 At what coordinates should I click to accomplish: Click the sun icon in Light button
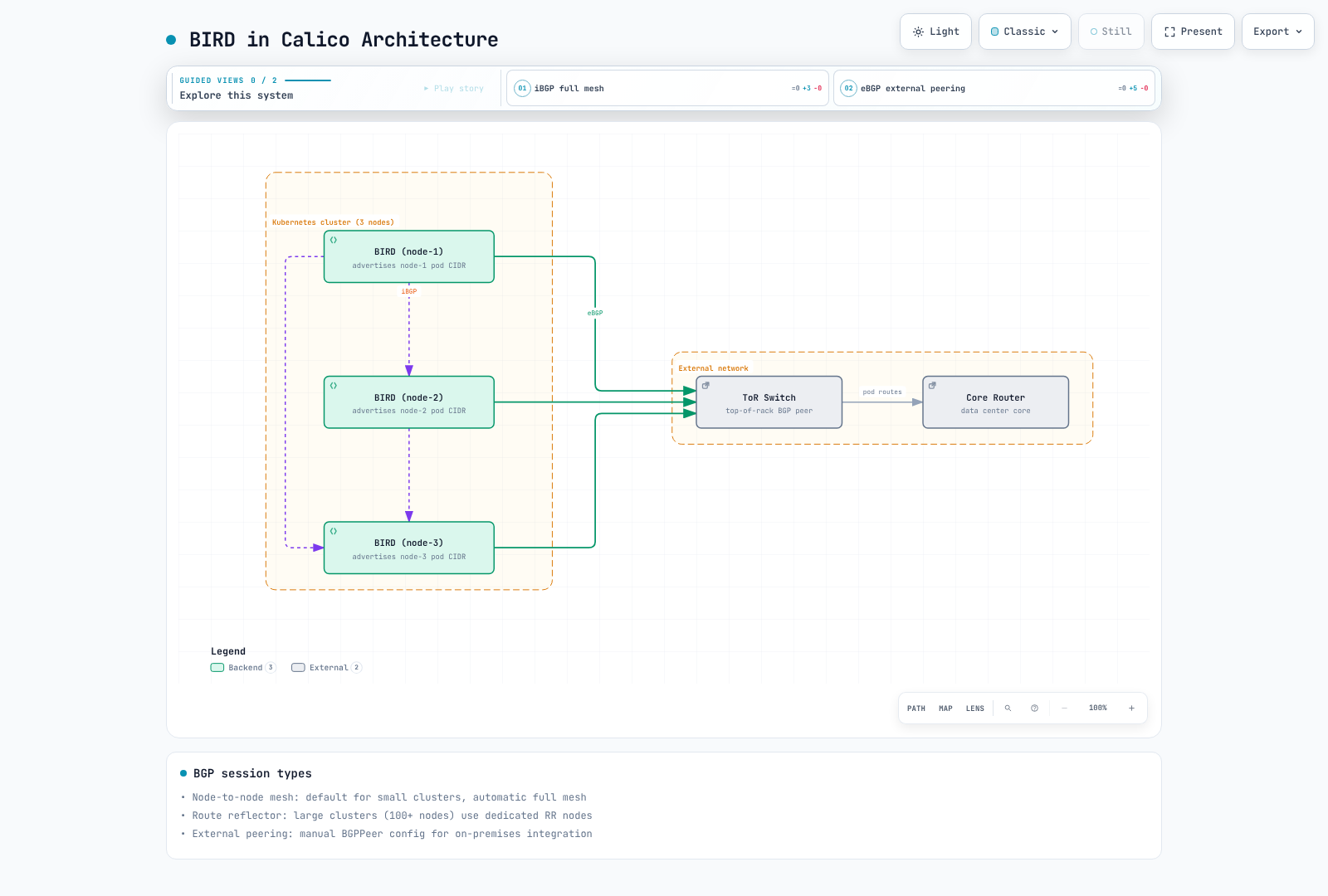(x=918, y=32)
